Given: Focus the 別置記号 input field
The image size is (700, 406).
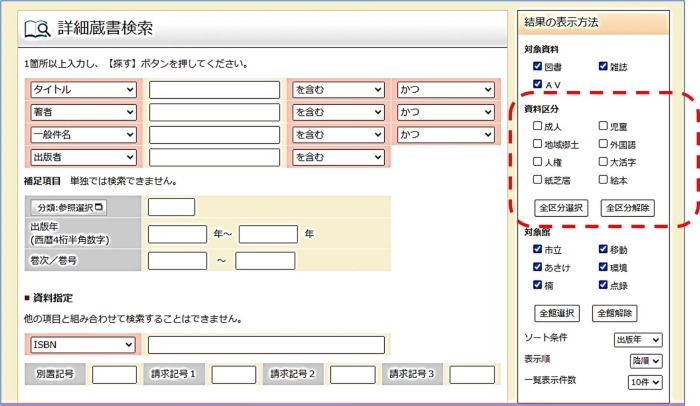Looking at the screenshot, I should click(x=114, y=375).
